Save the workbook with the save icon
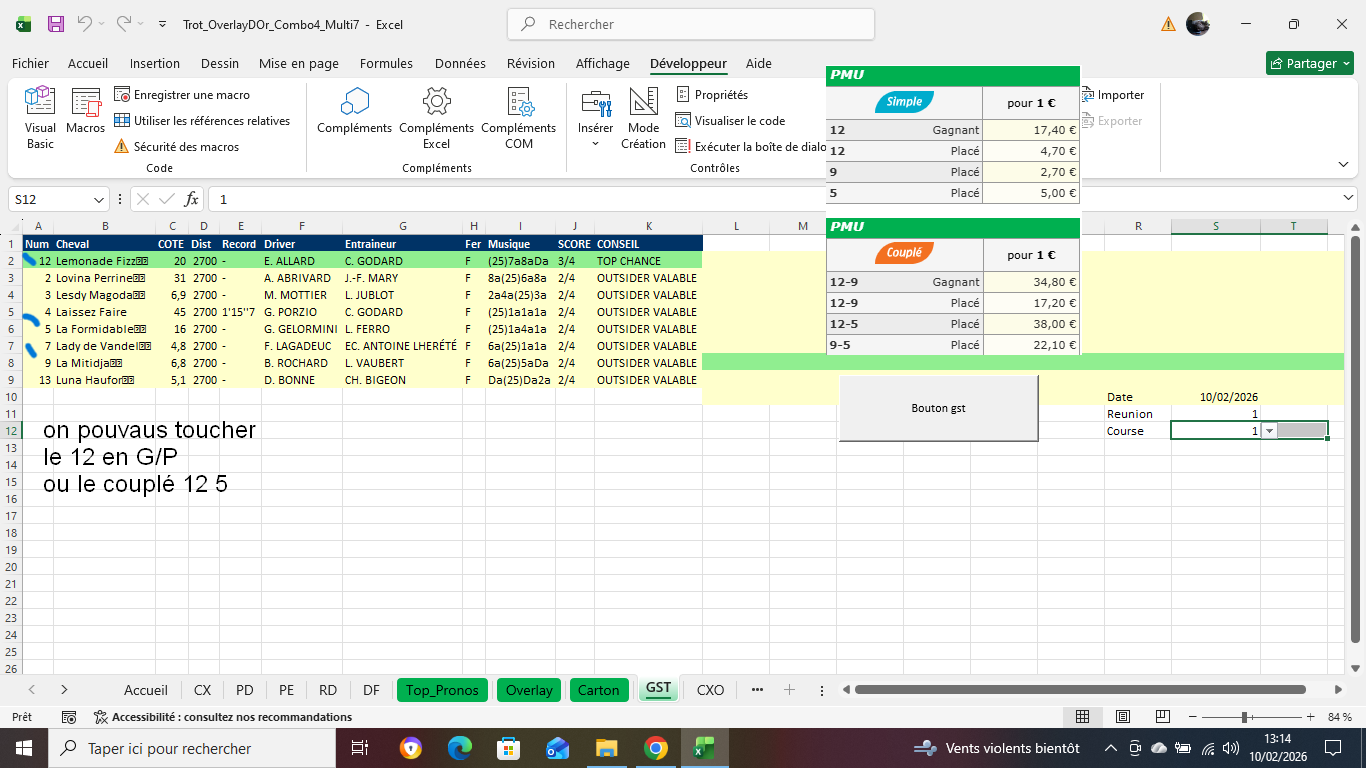This screenshot has width=1366, height=768. (x=56, y=24)
